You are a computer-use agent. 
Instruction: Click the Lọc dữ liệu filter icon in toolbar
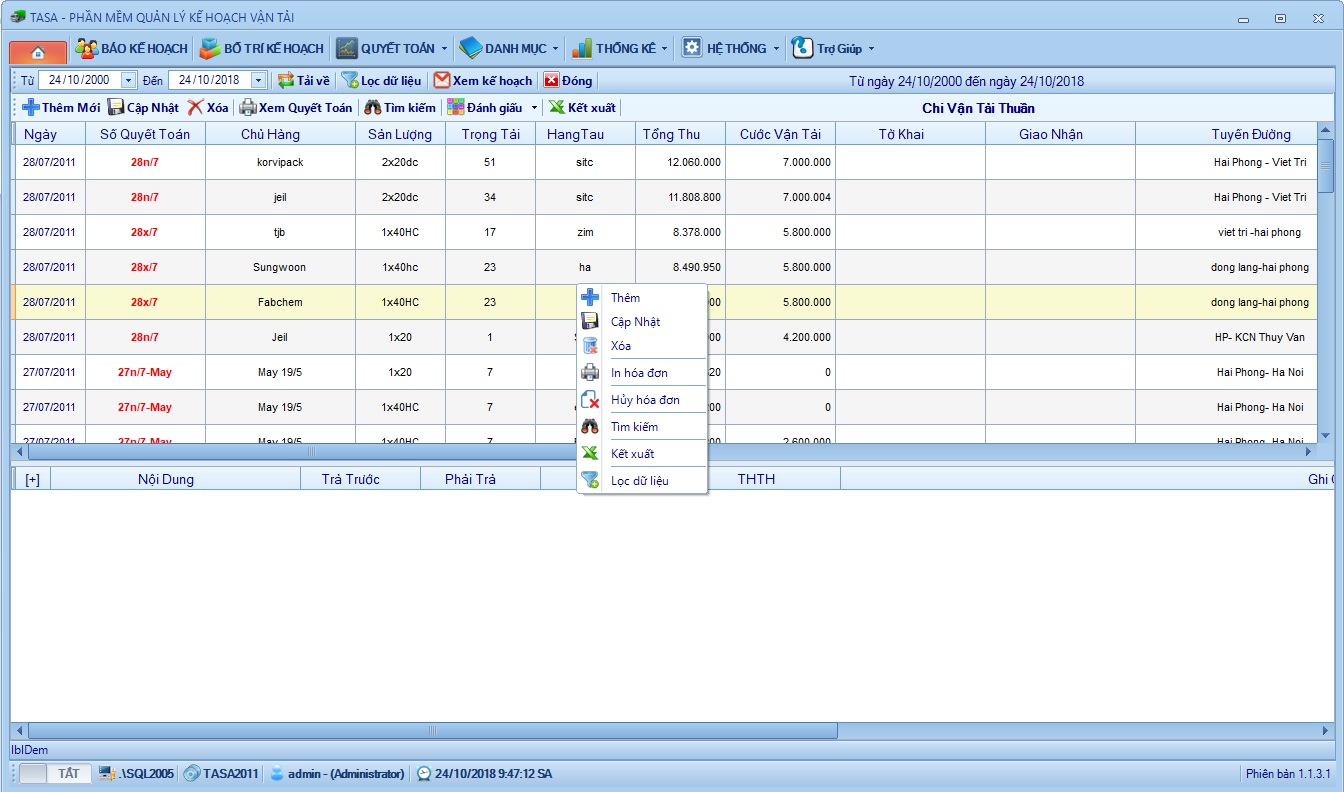(x=349, y=81)
